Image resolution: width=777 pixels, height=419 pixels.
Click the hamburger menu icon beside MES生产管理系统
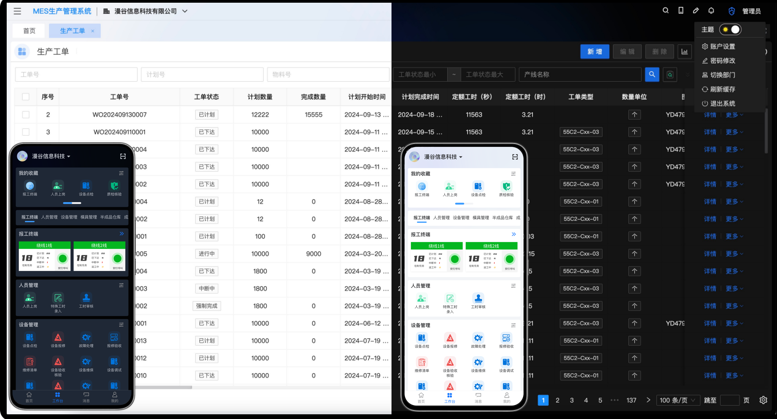pyautogui.click(x=17, y=11)
